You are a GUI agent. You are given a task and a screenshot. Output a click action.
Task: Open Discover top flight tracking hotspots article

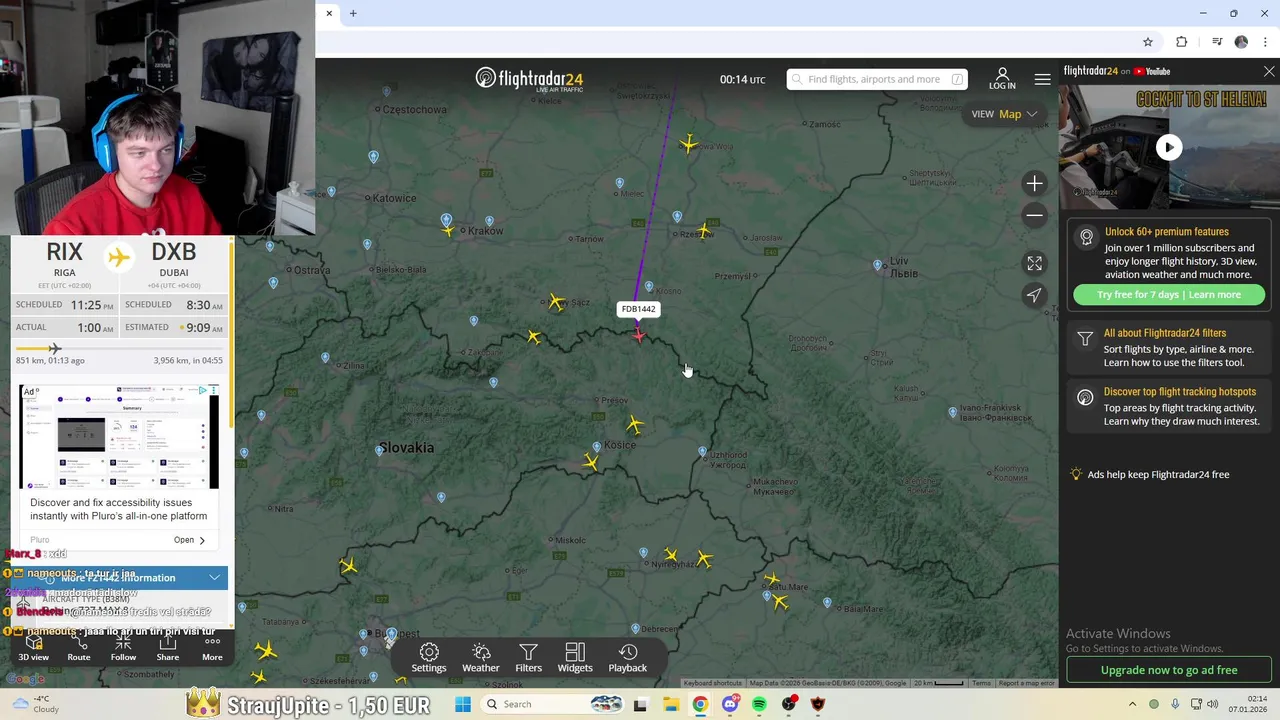[1170, 406]
